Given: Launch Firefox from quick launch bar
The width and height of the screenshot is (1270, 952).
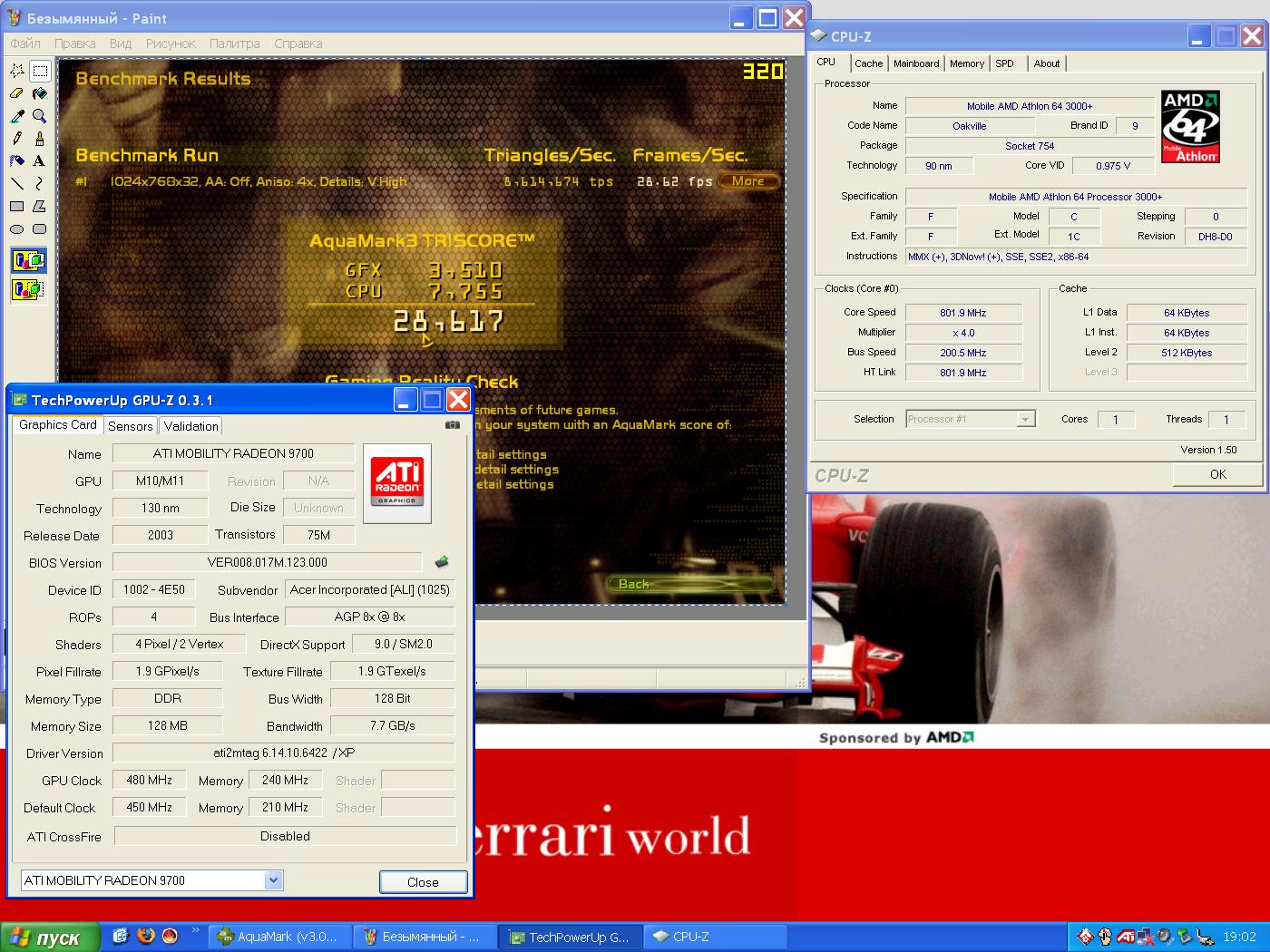Looking at the screenshot, I should tap(145, 936).
